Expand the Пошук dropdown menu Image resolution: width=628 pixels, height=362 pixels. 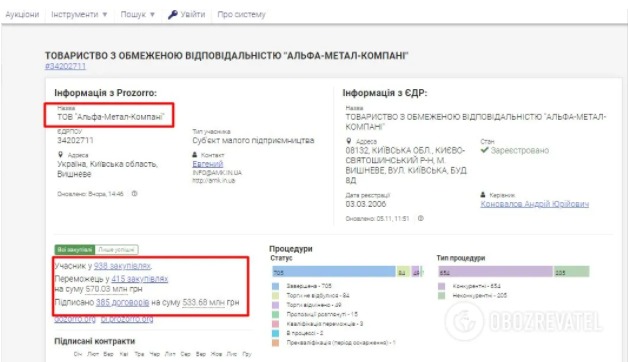click(x=137, y=14)
